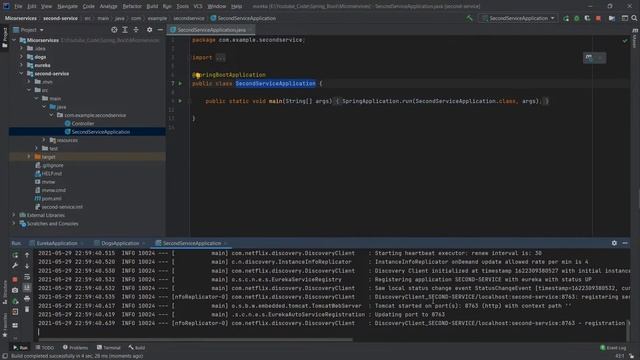Open the Build tool window
The image size is (640, 360).
137,348
